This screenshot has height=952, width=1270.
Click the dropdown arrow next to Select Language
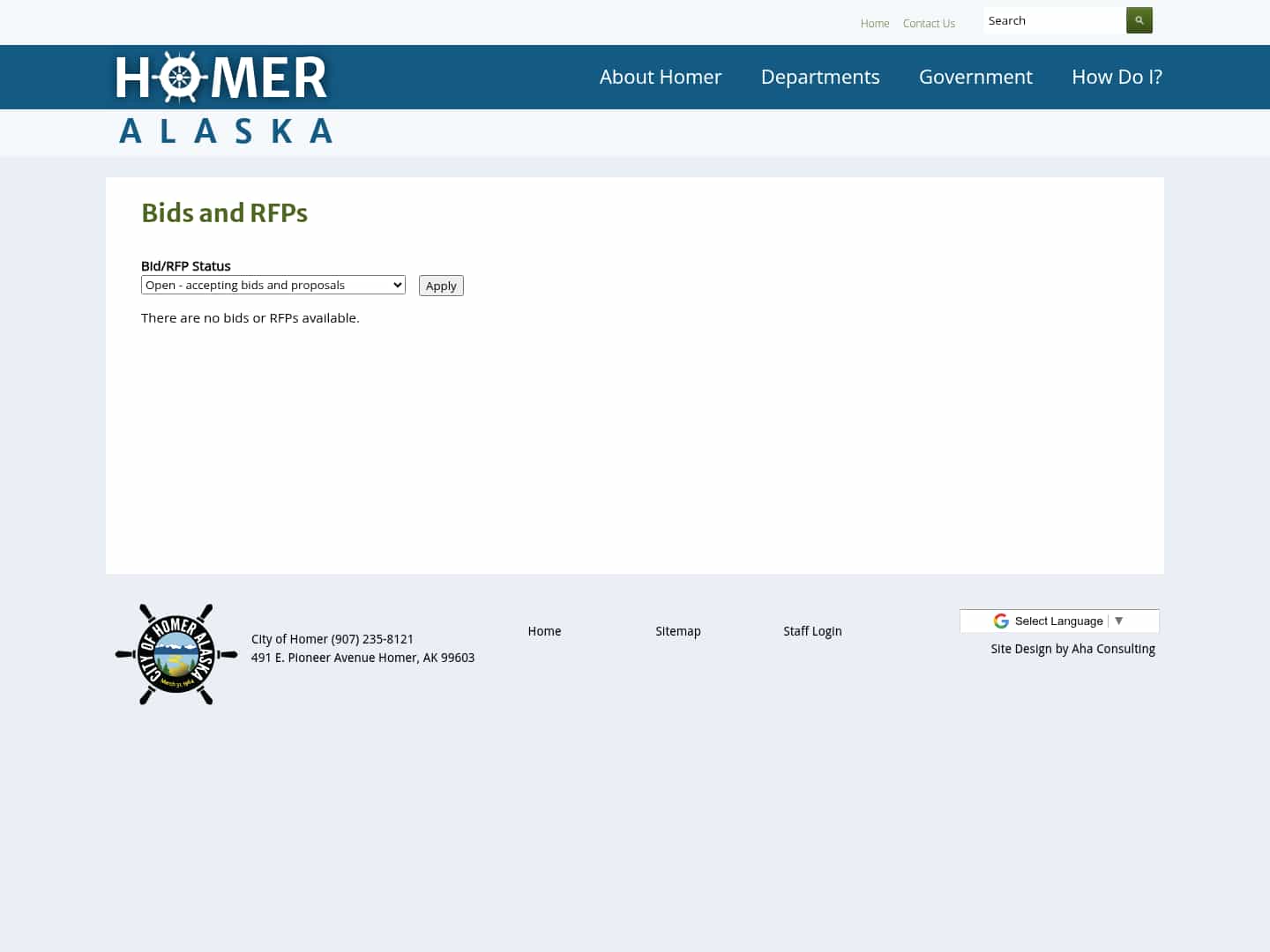pyautogui.click(x=1118, y=621)
